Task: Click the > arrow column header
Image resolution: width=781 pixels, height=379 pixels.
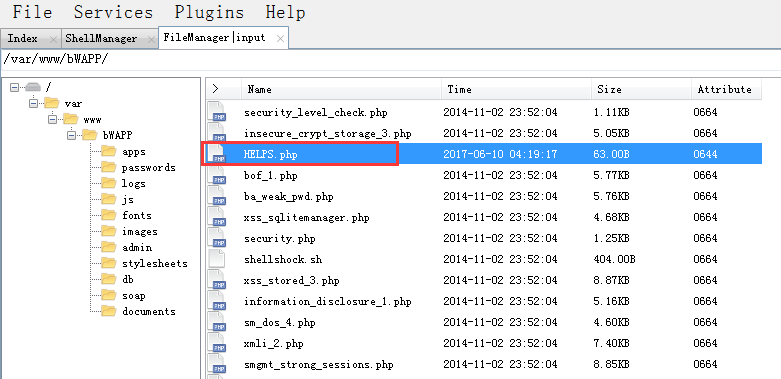Action: coord(224,89)
